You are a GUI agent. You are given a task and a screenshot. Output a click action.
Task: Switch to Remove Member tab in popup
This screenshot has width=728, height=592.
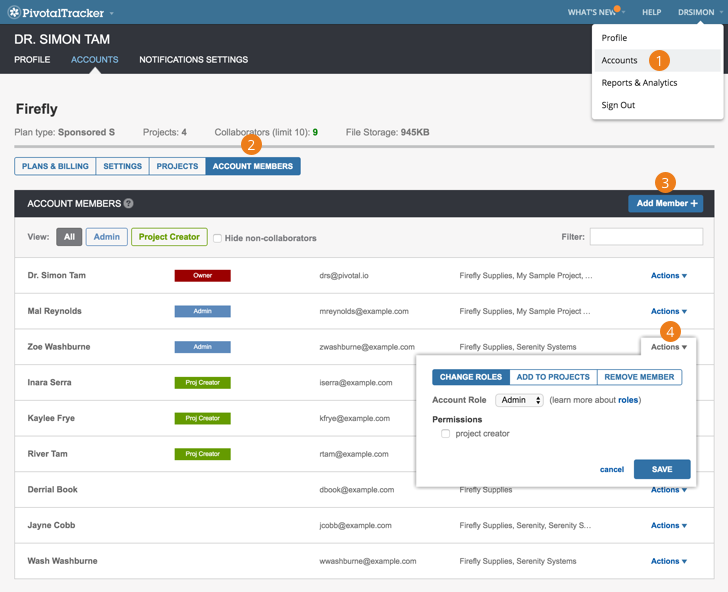[x=639, y=377]
